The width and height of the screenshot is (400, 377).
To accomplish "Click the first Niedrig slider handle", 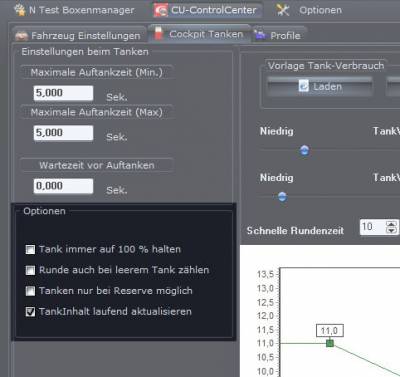I will 304,151.
